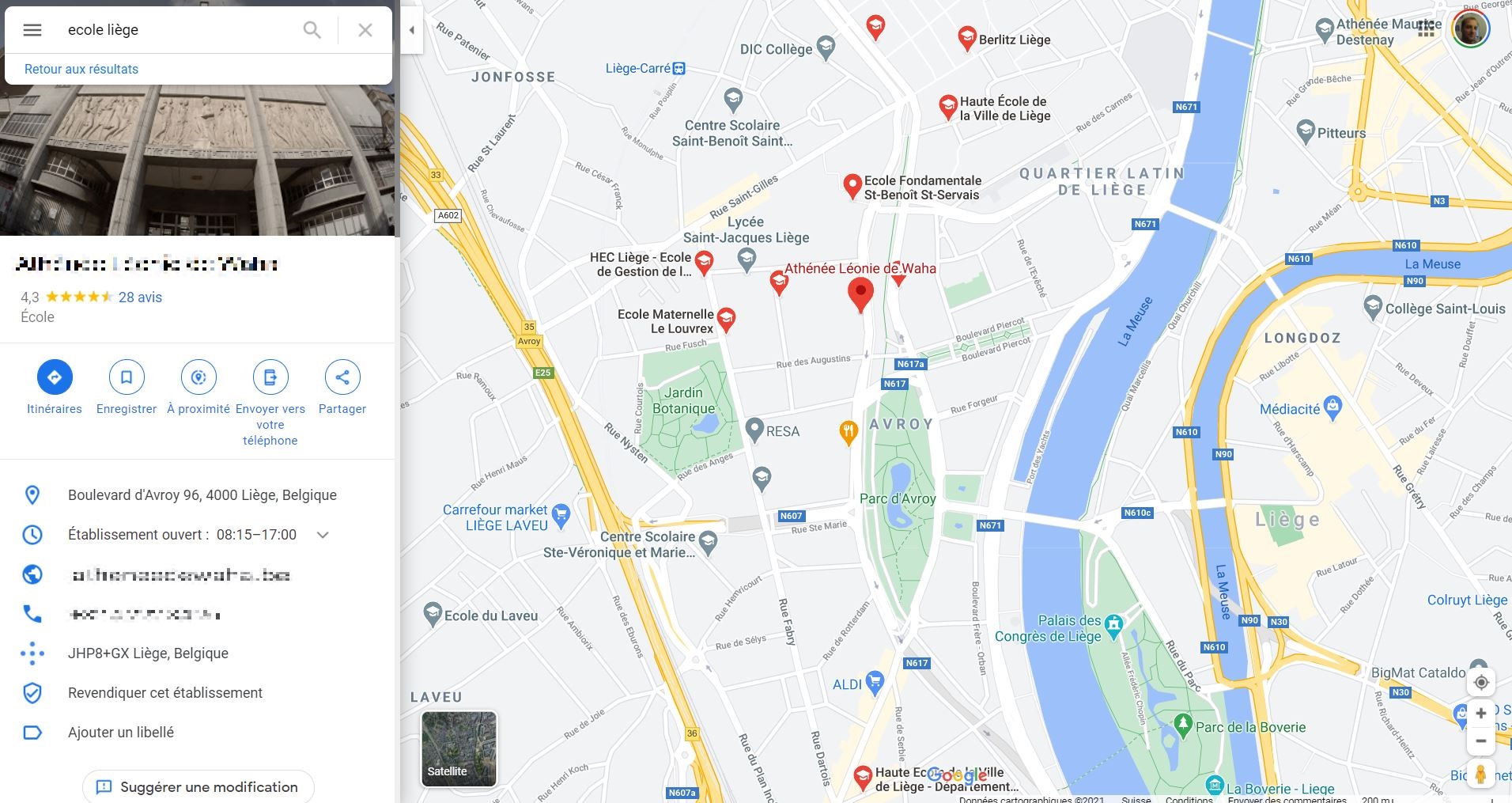The width and height of the screenshot is (1512, 803).
Task: Click the Enregistrer bookmark icon
Action: pyautogui.click(x=127, y=377)
